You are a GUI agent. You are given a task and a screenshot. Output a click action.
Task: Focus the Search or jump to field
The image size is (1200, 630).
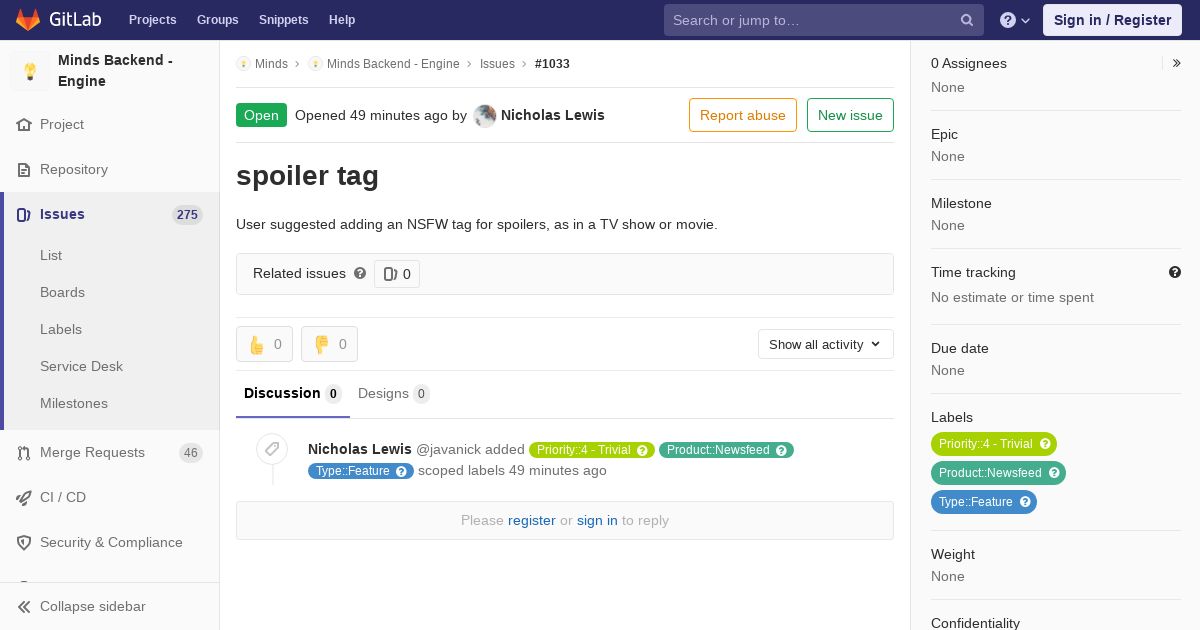point(823,20)
